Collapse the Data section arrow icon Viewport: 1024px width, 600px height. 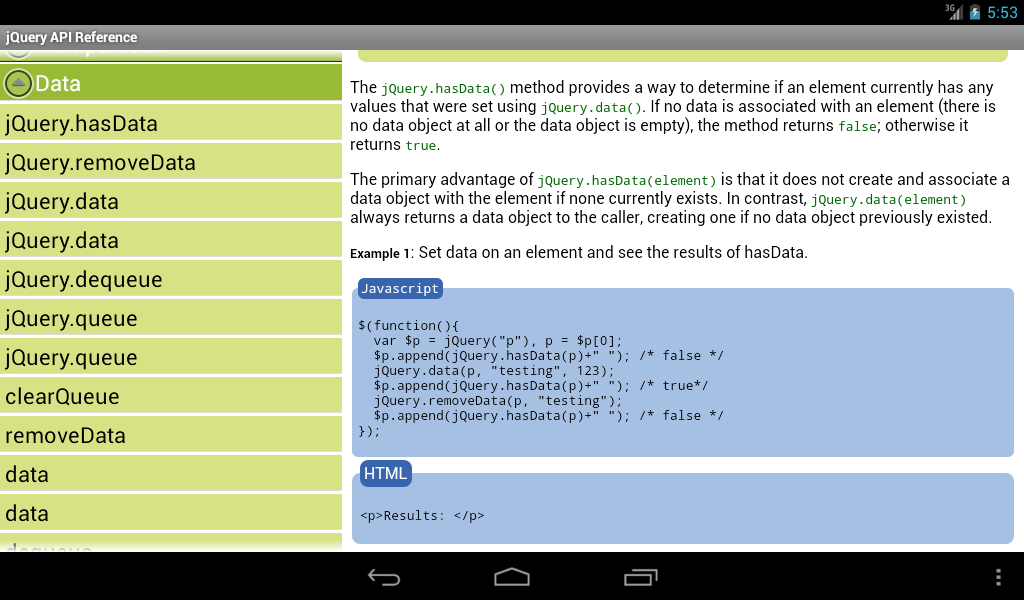18,83
